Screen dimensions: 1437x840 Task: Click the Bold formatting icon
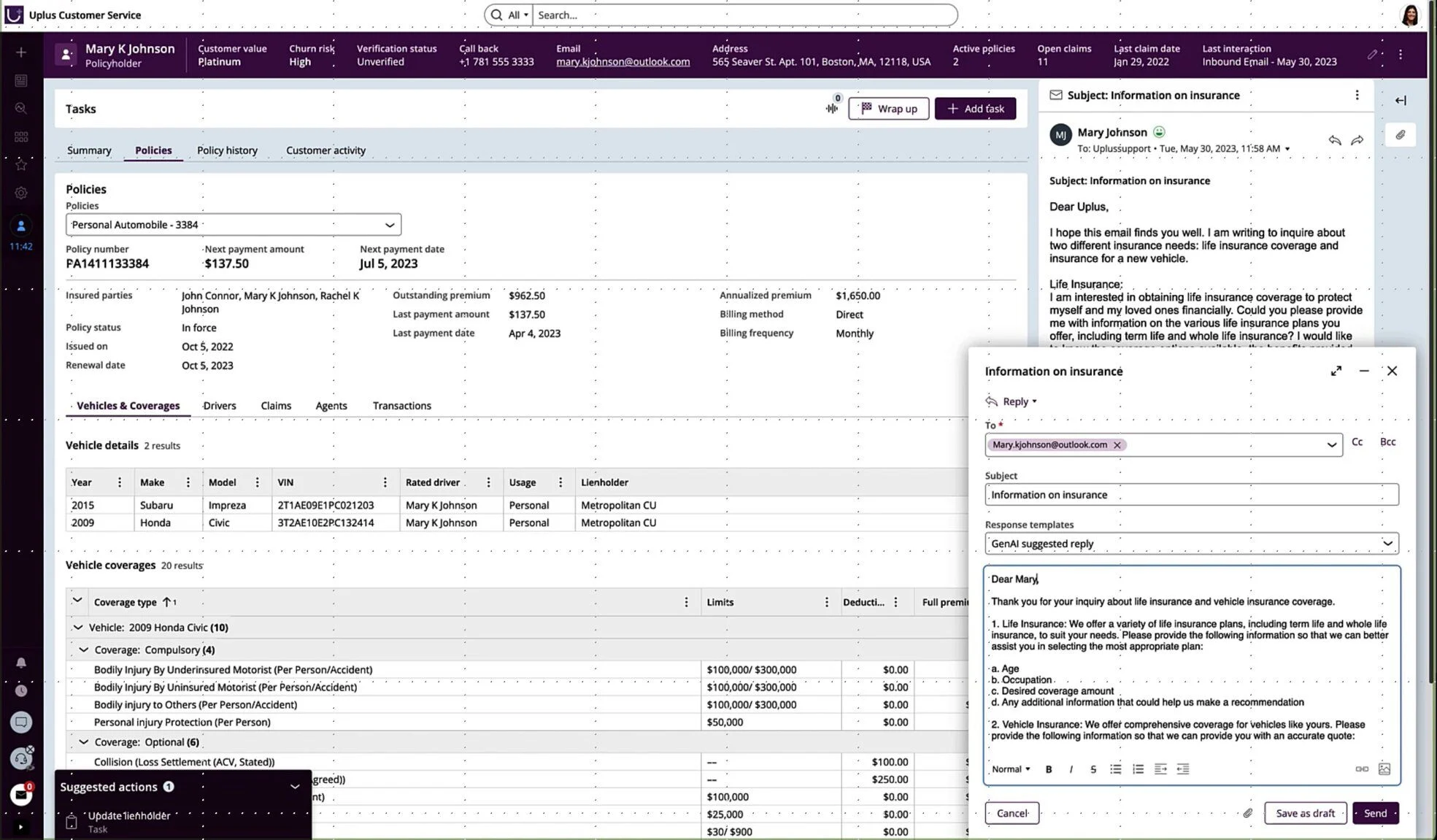click(x=1049, y=769)
